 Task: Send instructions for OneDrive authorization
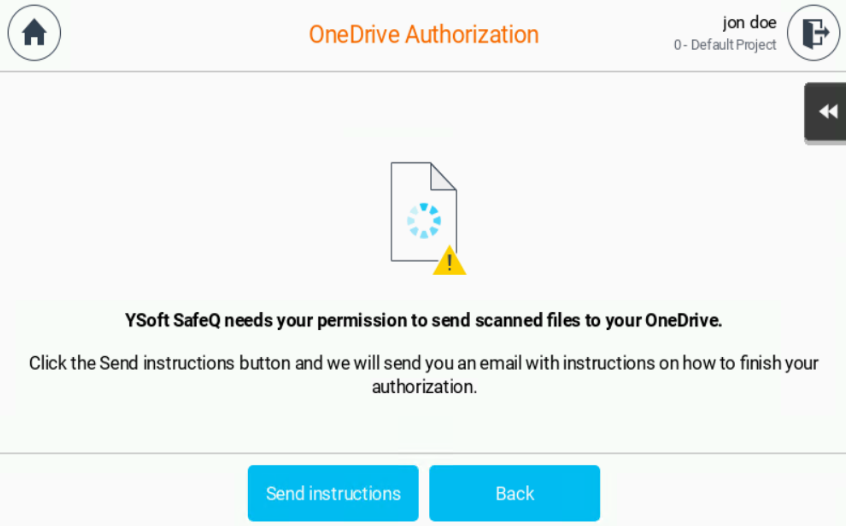click(333, 493)
